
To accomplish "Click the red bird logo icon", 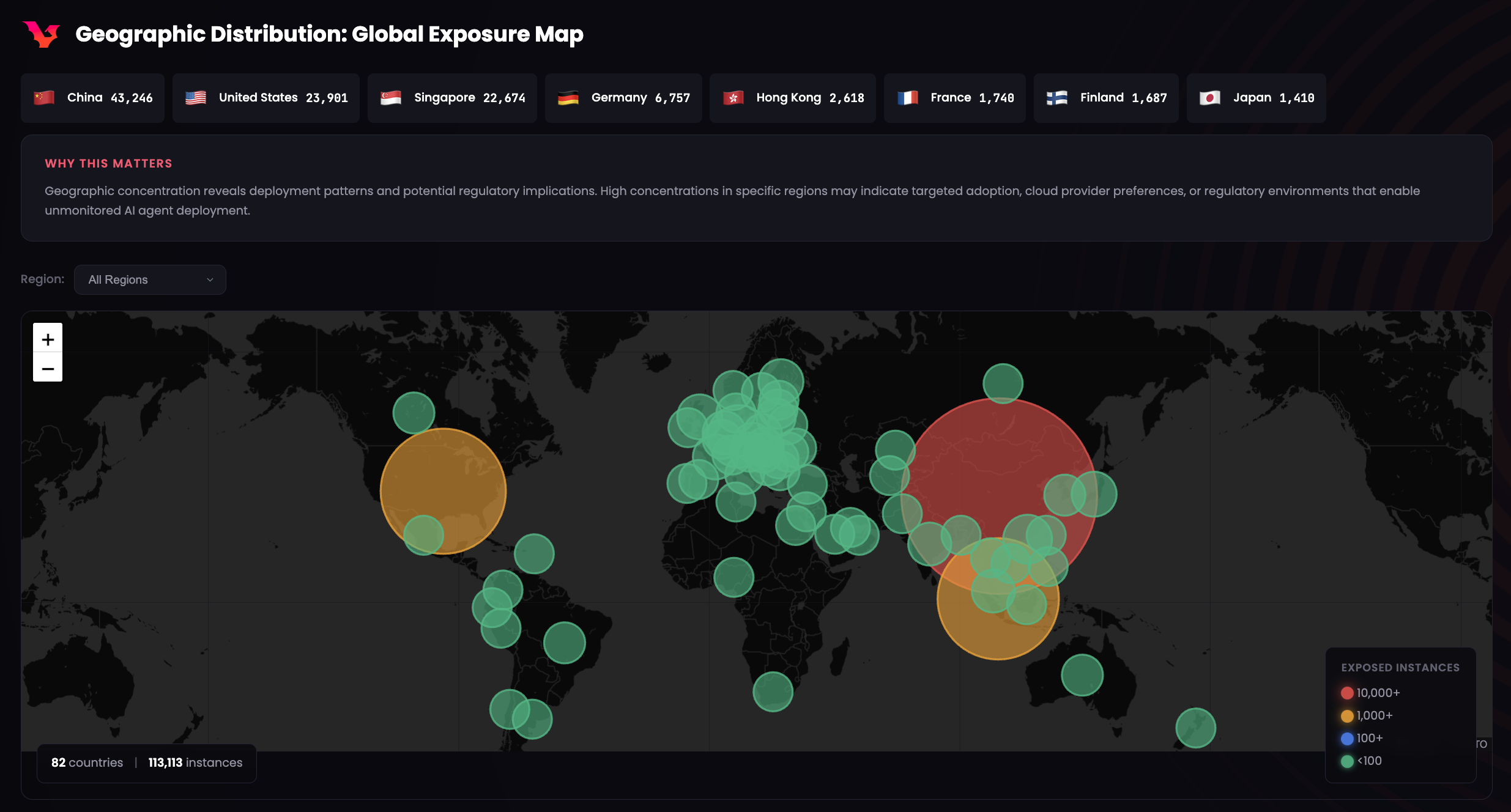I will 41,34.
